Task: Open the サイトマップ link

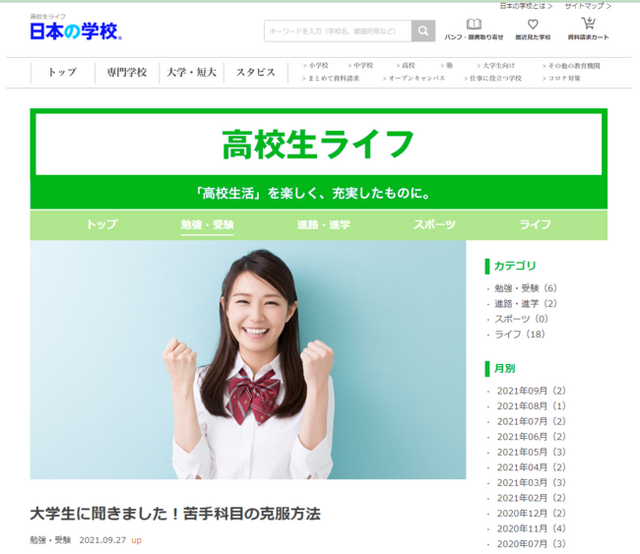Action: click(588, 6)
